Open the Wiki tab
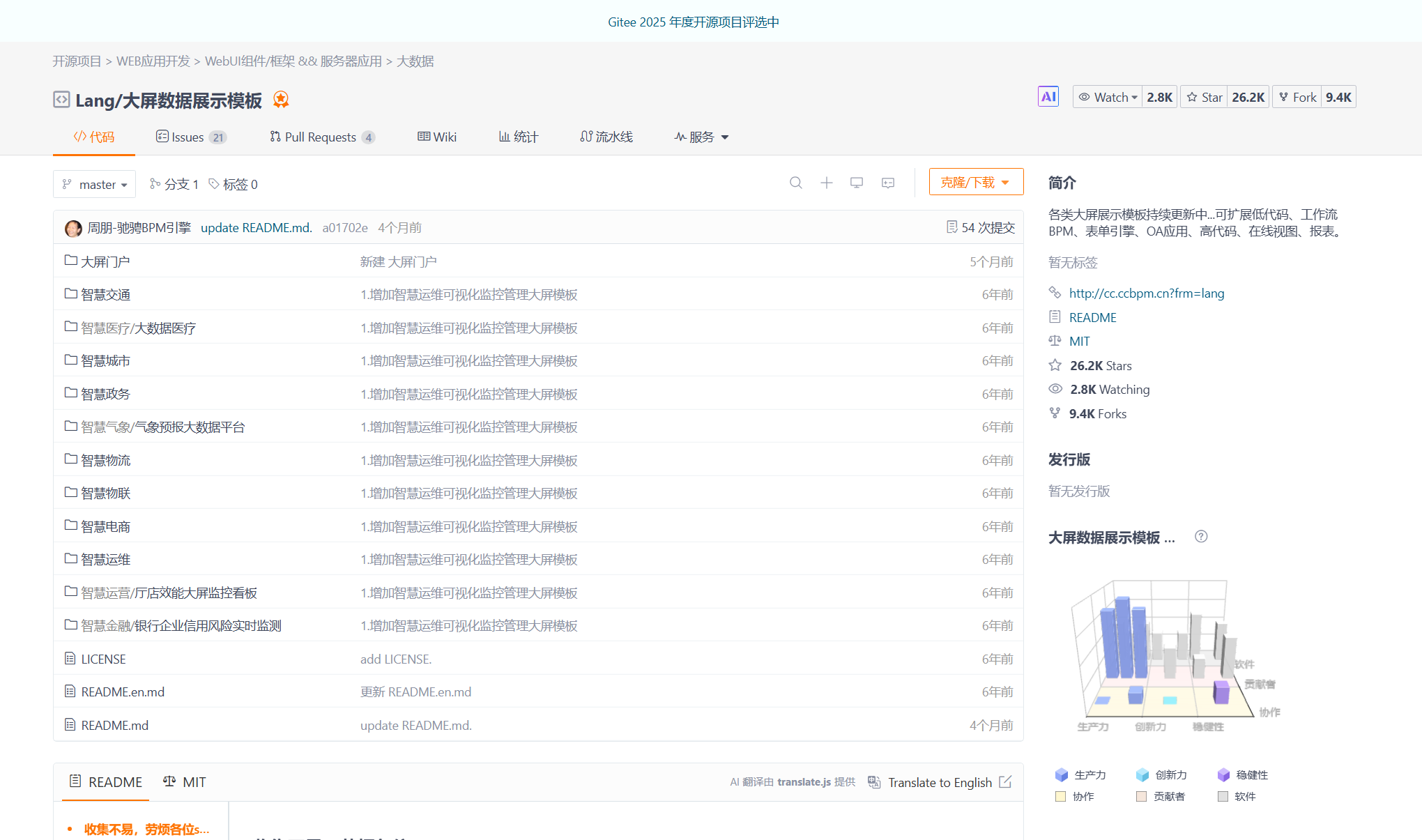Viewport: 1422px width, 840px height. (437, 137)
